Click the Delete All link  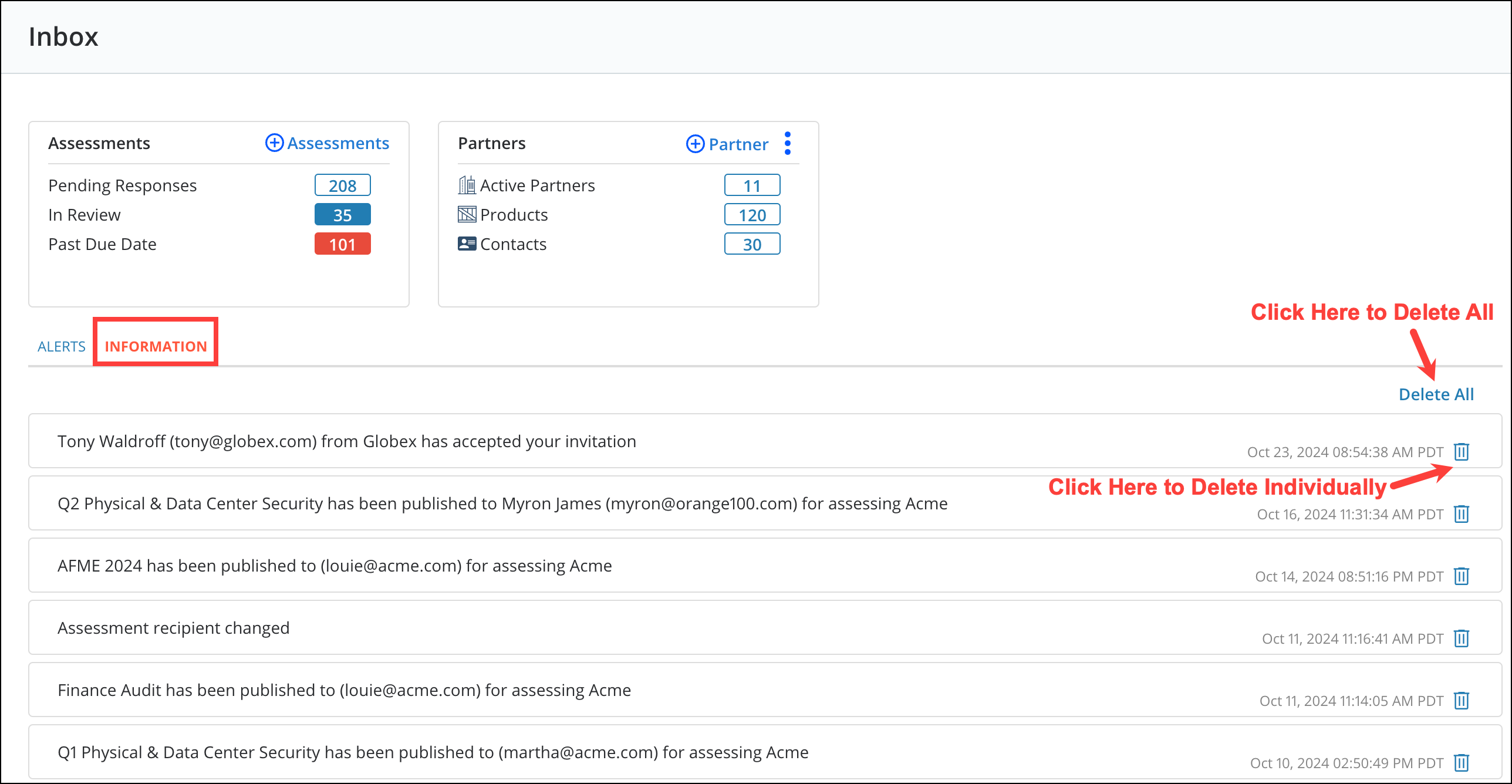coord(1436,394)
